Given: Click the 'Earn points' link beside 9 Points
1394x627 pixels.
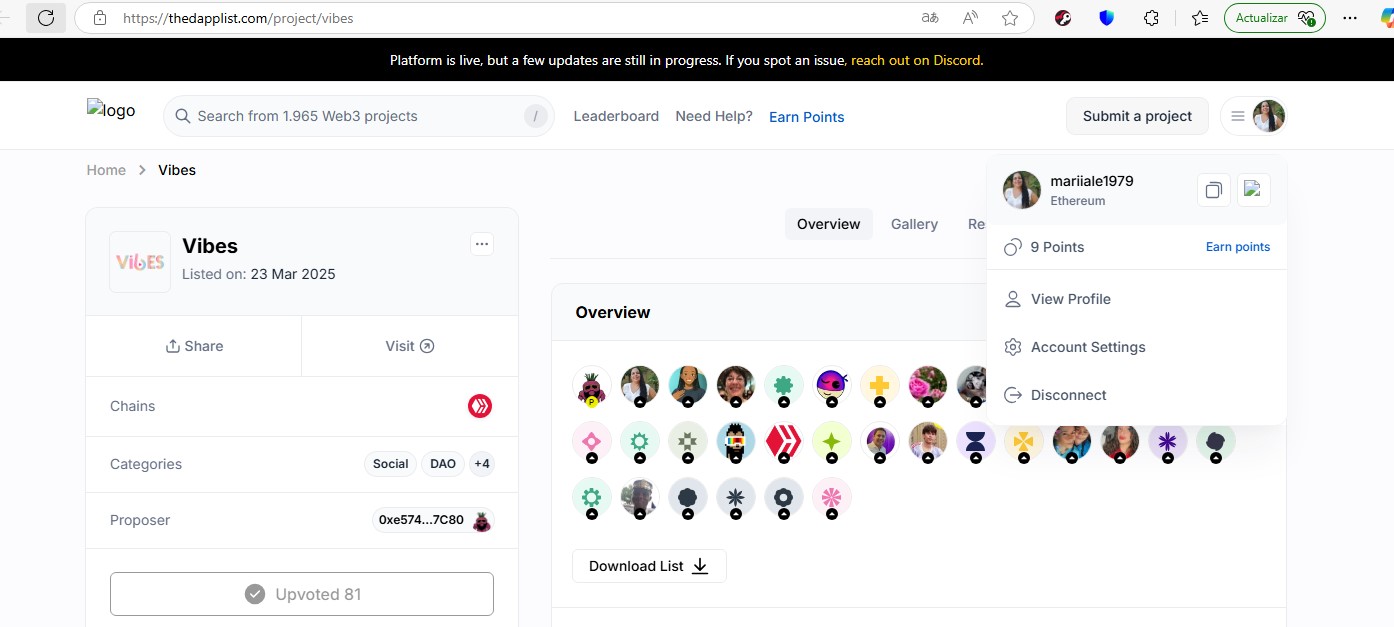Looking at the screenshot, I should [x=1238, y=247].
